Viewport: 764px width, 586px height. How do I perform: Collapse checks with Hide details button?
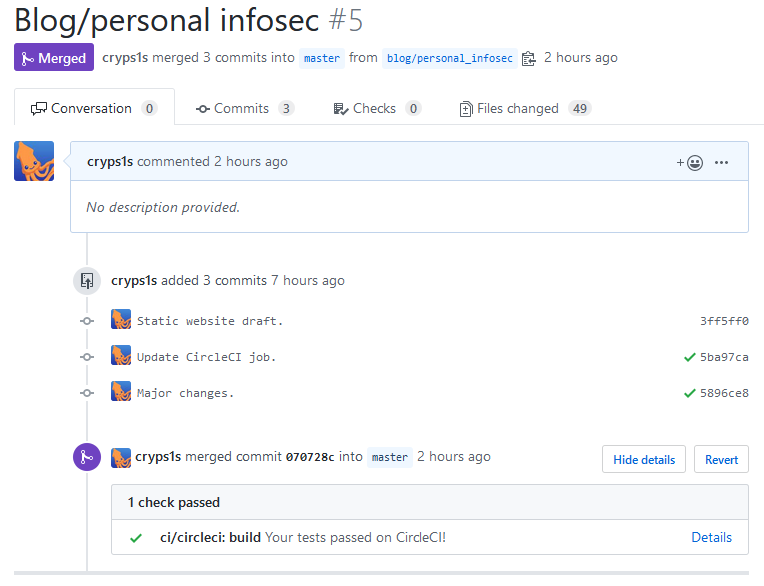pyautogui.click(x=644, y=459)
